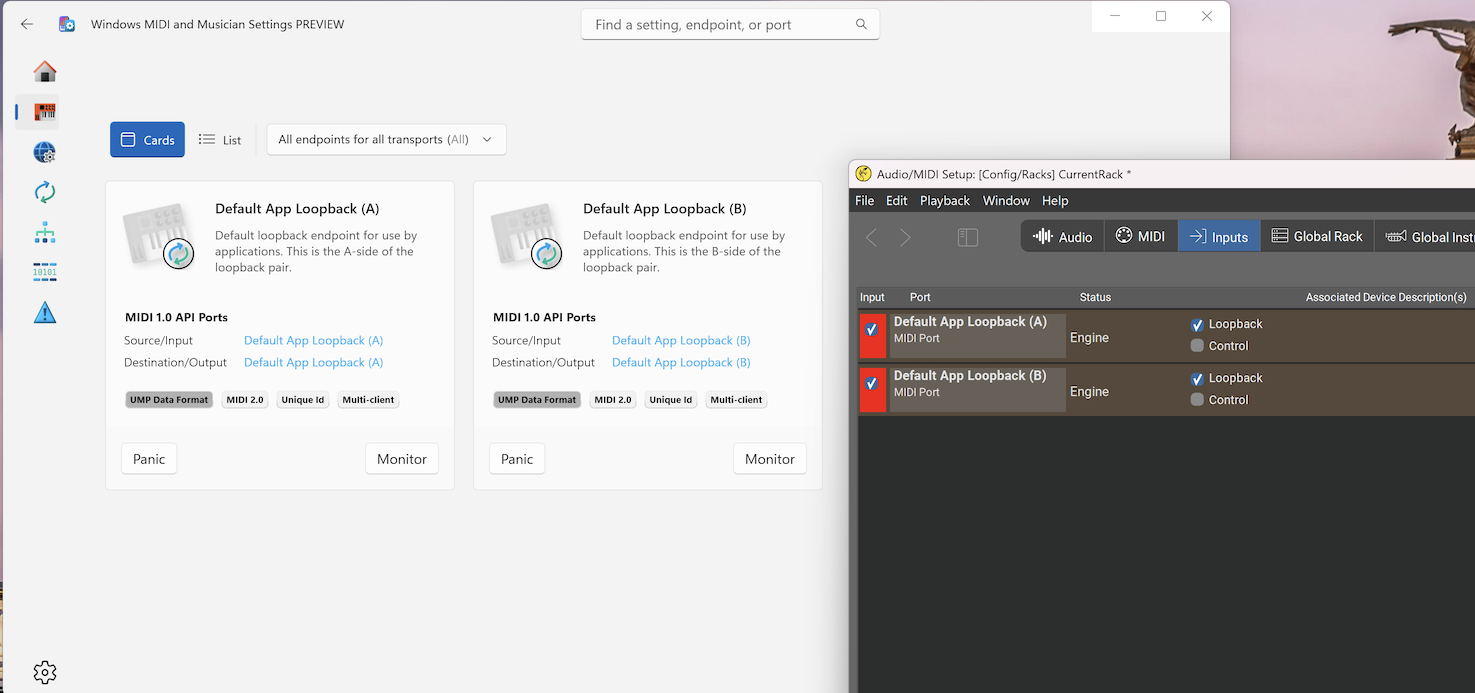Open the hierarchy tree sidebar icon
1475x693 pixels.
(45, 233)
